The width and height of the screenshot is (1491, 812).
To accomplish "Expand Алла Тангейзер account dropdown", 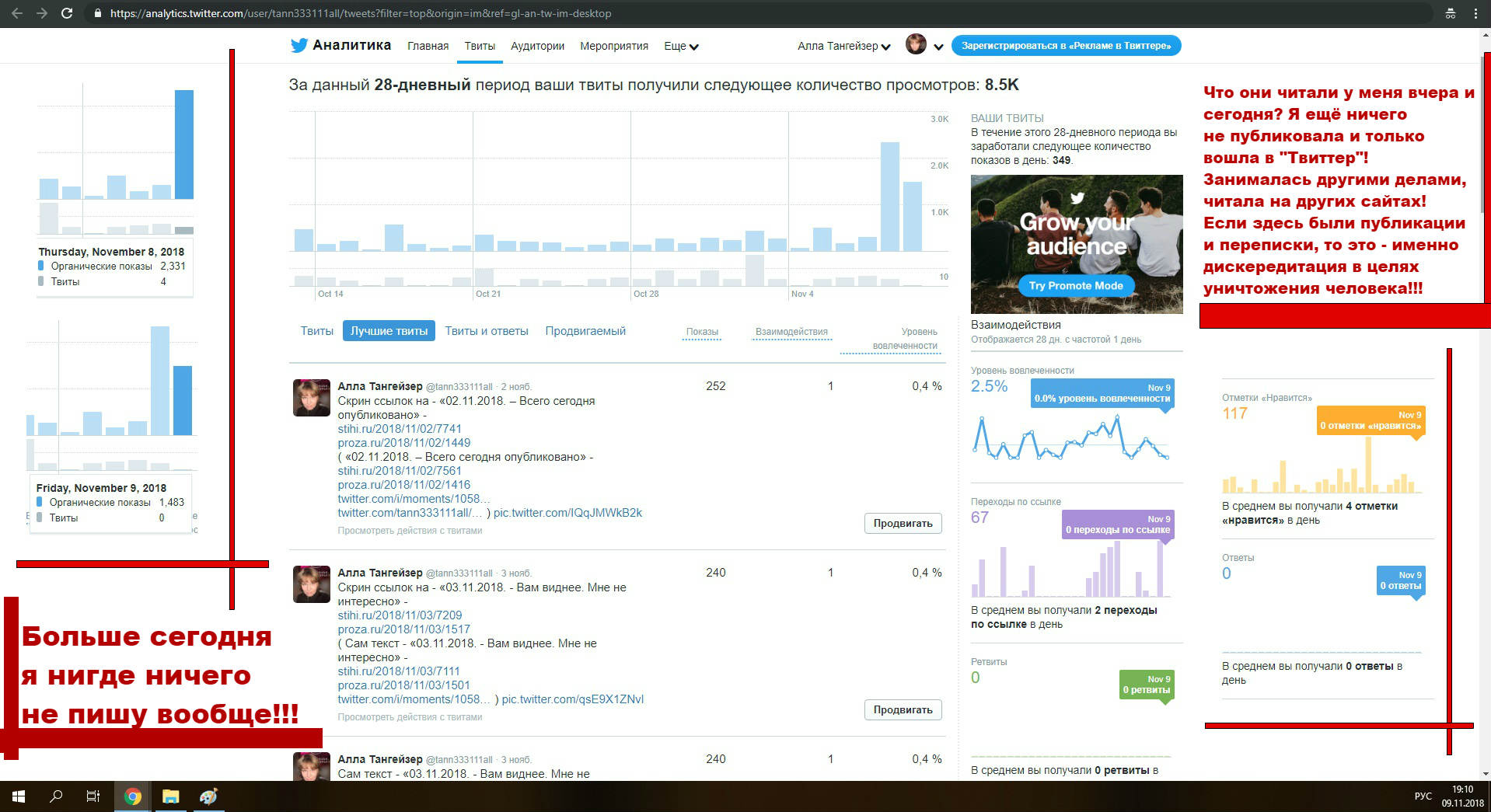I will 843,46.
